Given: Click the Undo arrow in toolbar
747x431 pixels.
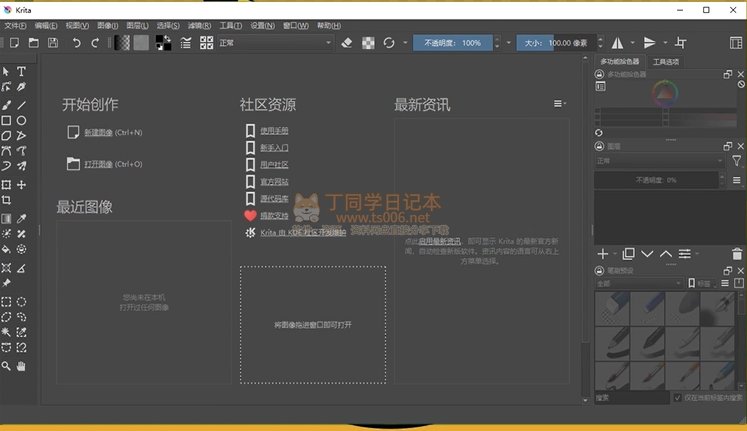Looking at the screenshot, I should tap(77, 43).
